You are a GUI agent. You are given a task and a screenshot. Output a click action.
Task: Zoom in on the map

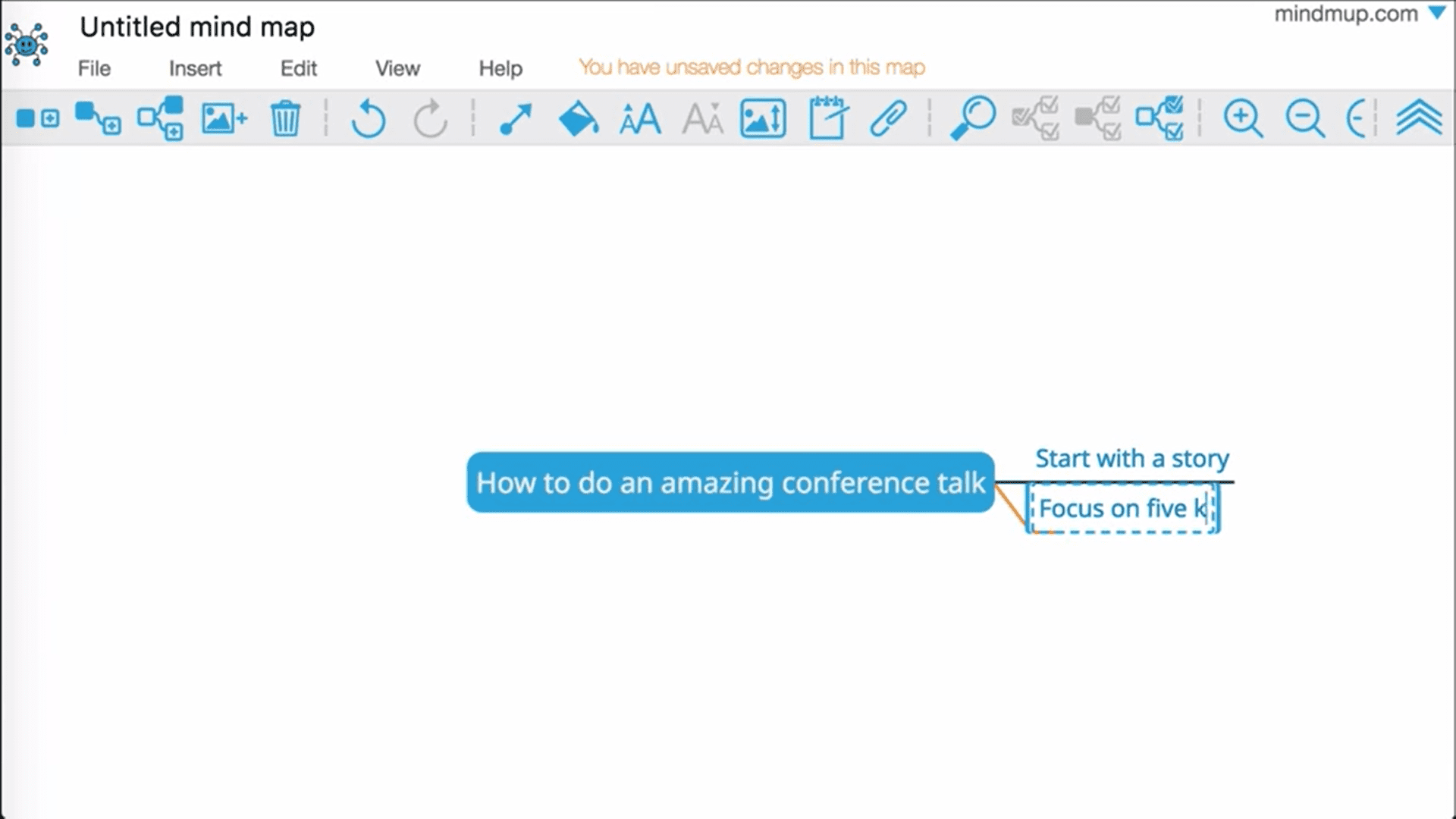1243,119
